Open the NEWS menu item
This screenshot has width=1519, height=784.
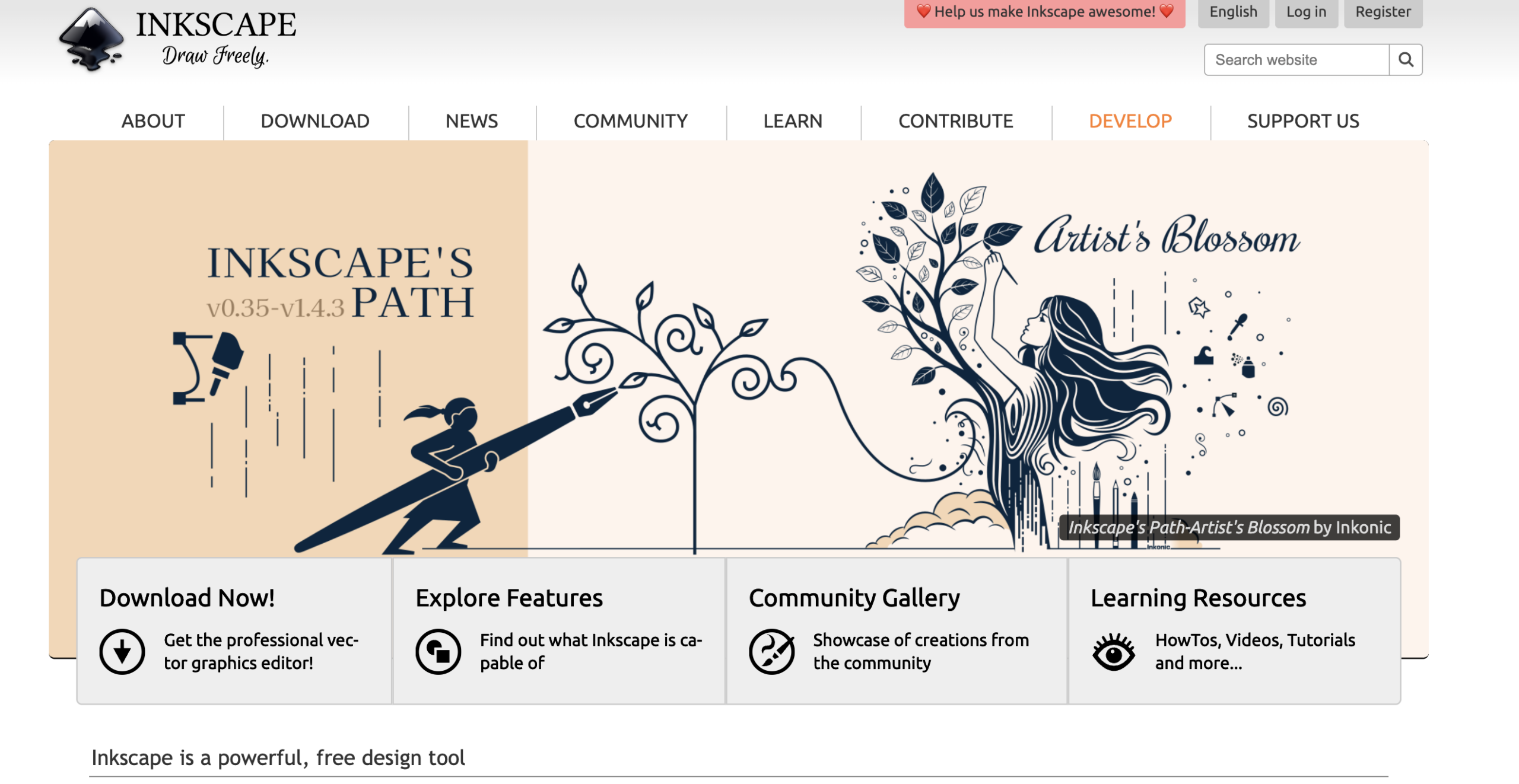(472, 121)
